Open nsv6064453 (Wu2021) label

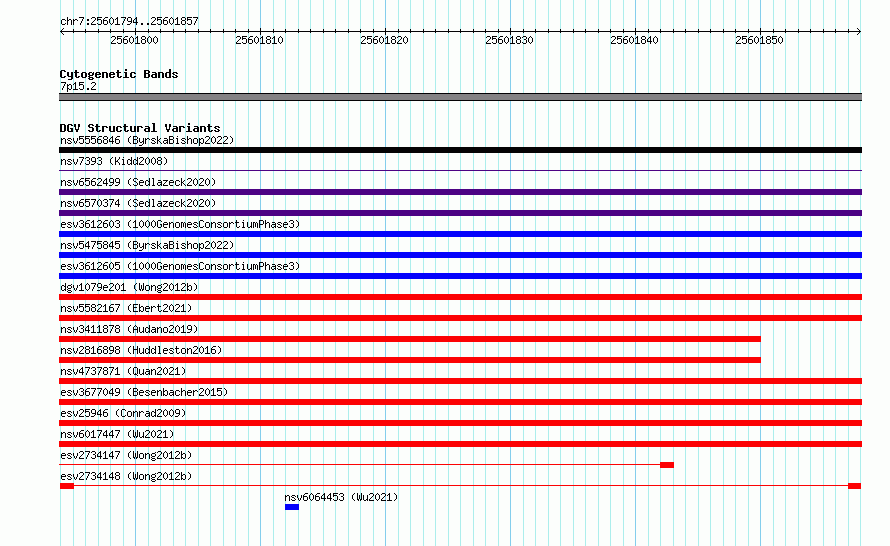341,497
